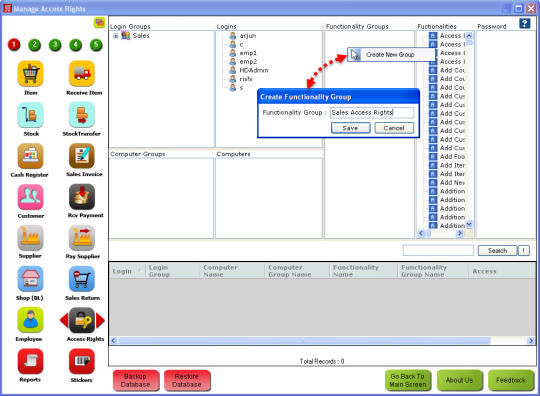The height and width of the screenshot is (396, 540).
Task: Click the small yellow icon above sidebar
Action: (100, 23)
